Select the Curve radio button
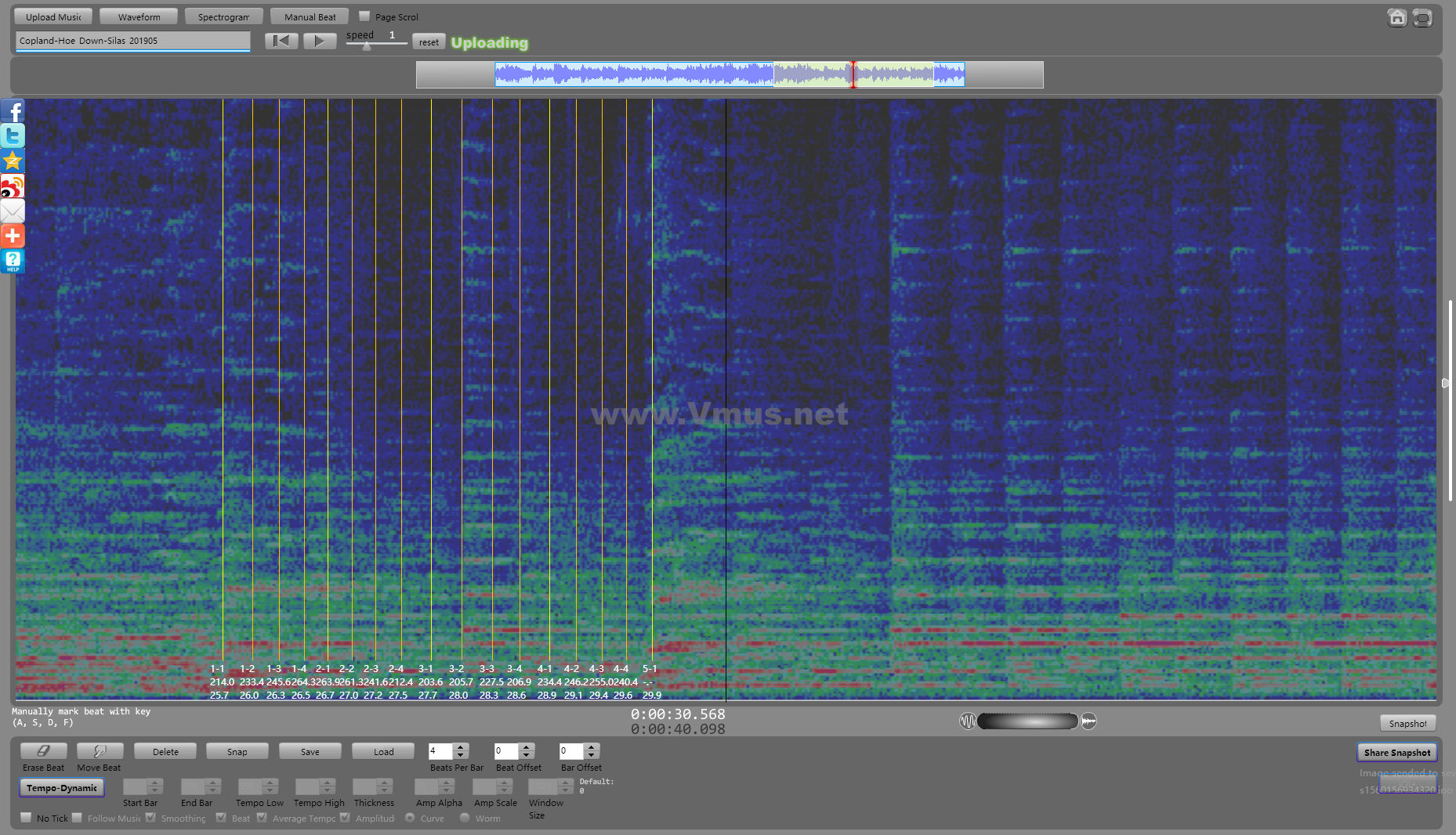1456x835 pixels. coord(410,818)
